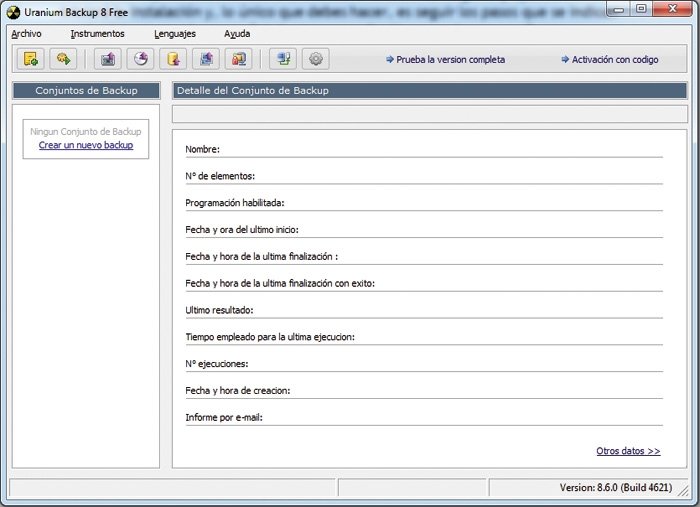
Task: Click the red padlock computer icon
Action: [x=239, y=59]
